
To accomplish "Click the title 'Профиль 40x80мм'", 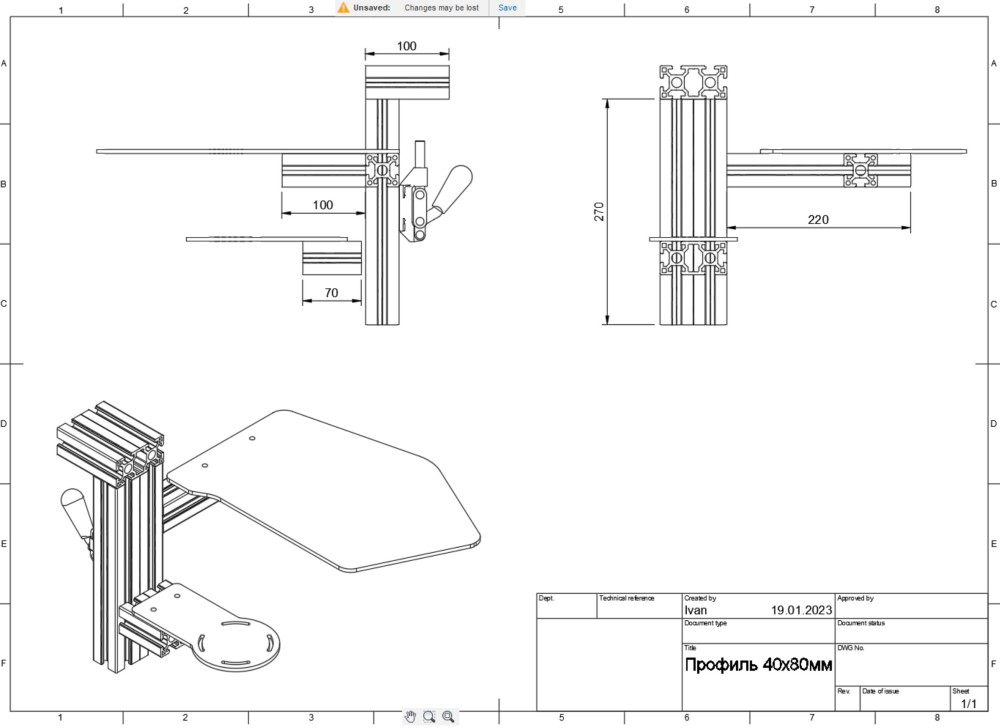I will [758, 665].
